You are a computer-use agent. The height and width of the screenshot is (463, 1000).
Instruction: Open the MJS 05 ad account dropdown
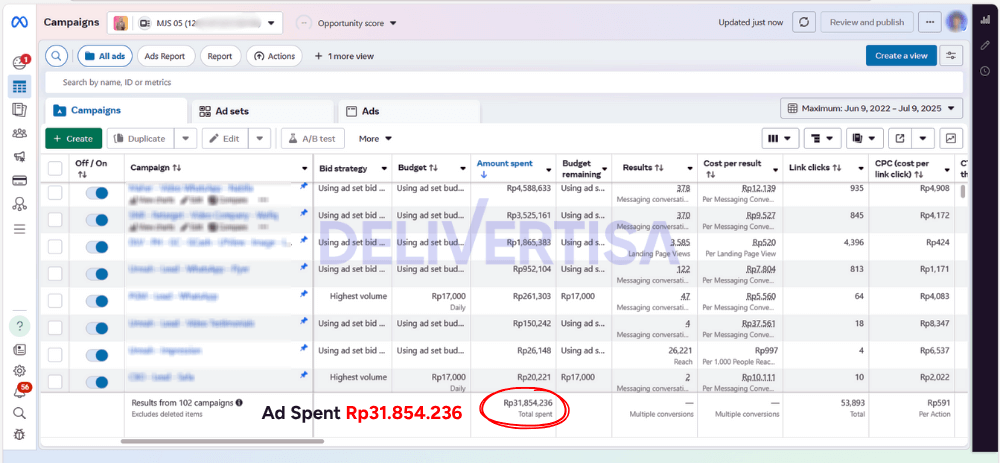tap(195, 23)
